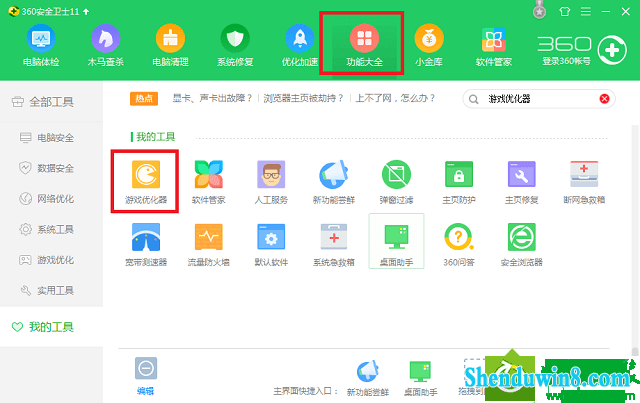Open 木马查杀 scan module

105,45
